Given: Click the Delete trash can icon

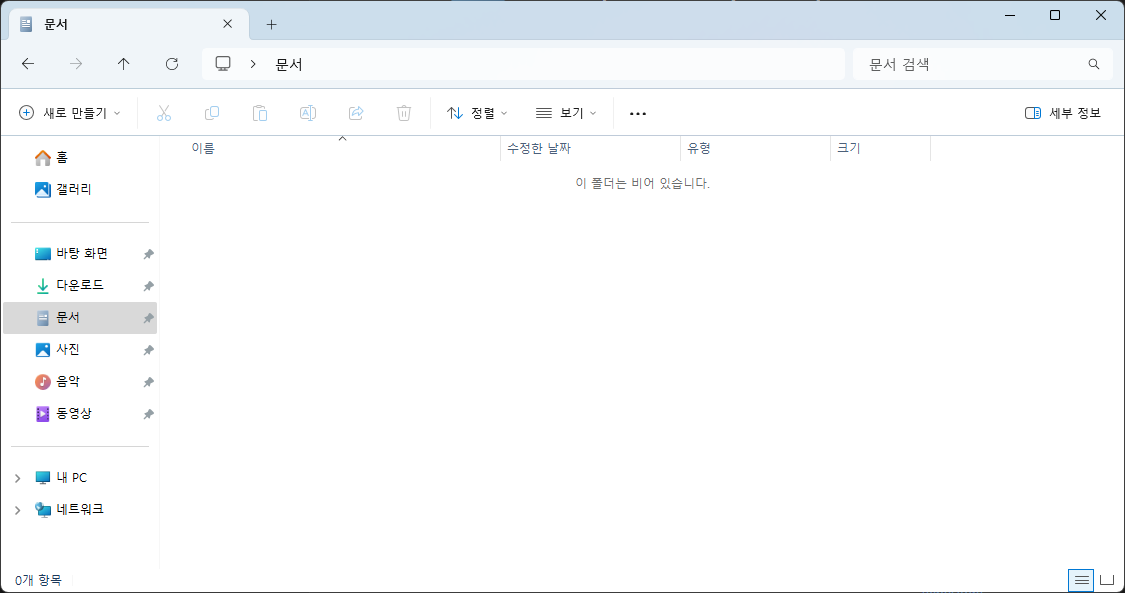Looking at the screenshot, I should 404,113.
